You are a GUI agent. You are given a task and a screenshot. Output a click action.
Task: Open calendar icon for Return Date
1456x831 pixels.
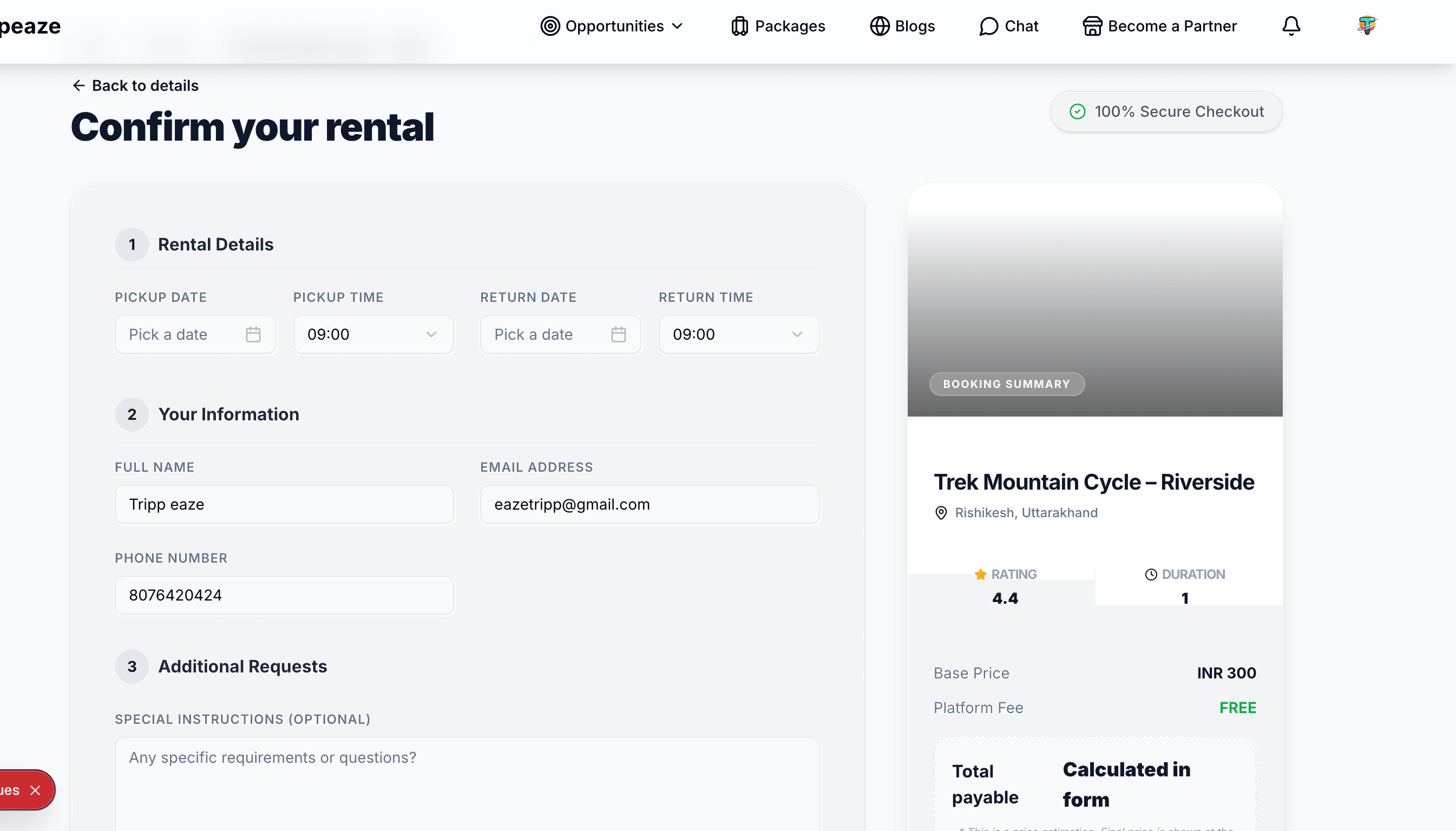[618, 334]
